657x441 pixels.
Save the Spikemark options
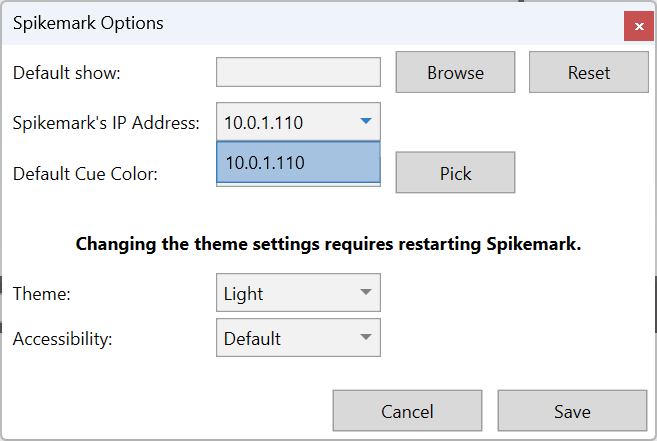point(572,411)
